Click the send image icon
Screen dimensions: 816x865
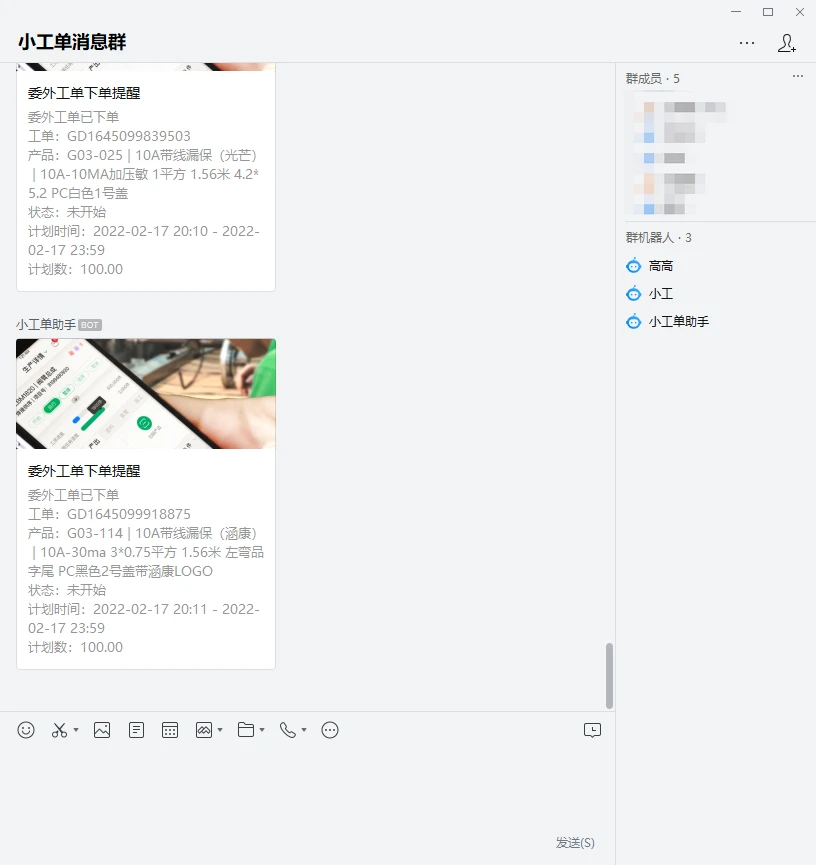point(102,730)
